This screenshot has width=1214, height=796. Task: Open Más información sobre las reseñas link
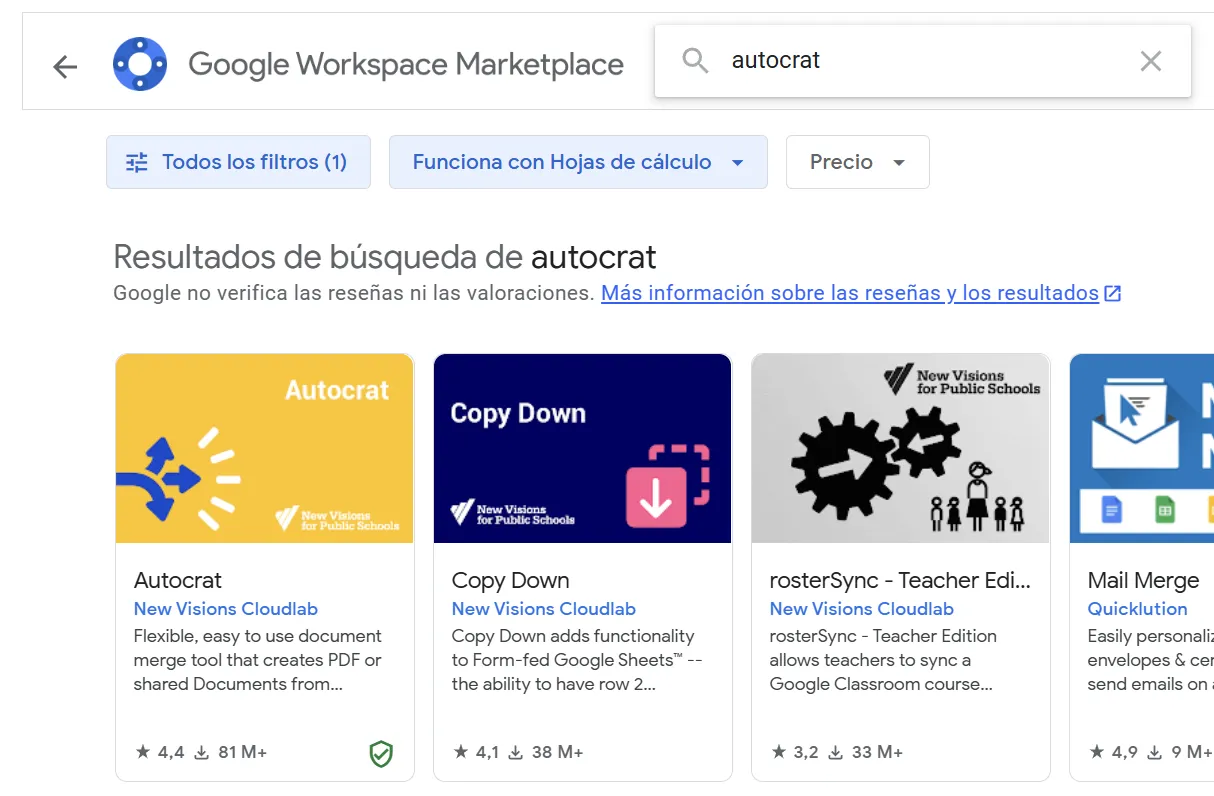[850, 293]
